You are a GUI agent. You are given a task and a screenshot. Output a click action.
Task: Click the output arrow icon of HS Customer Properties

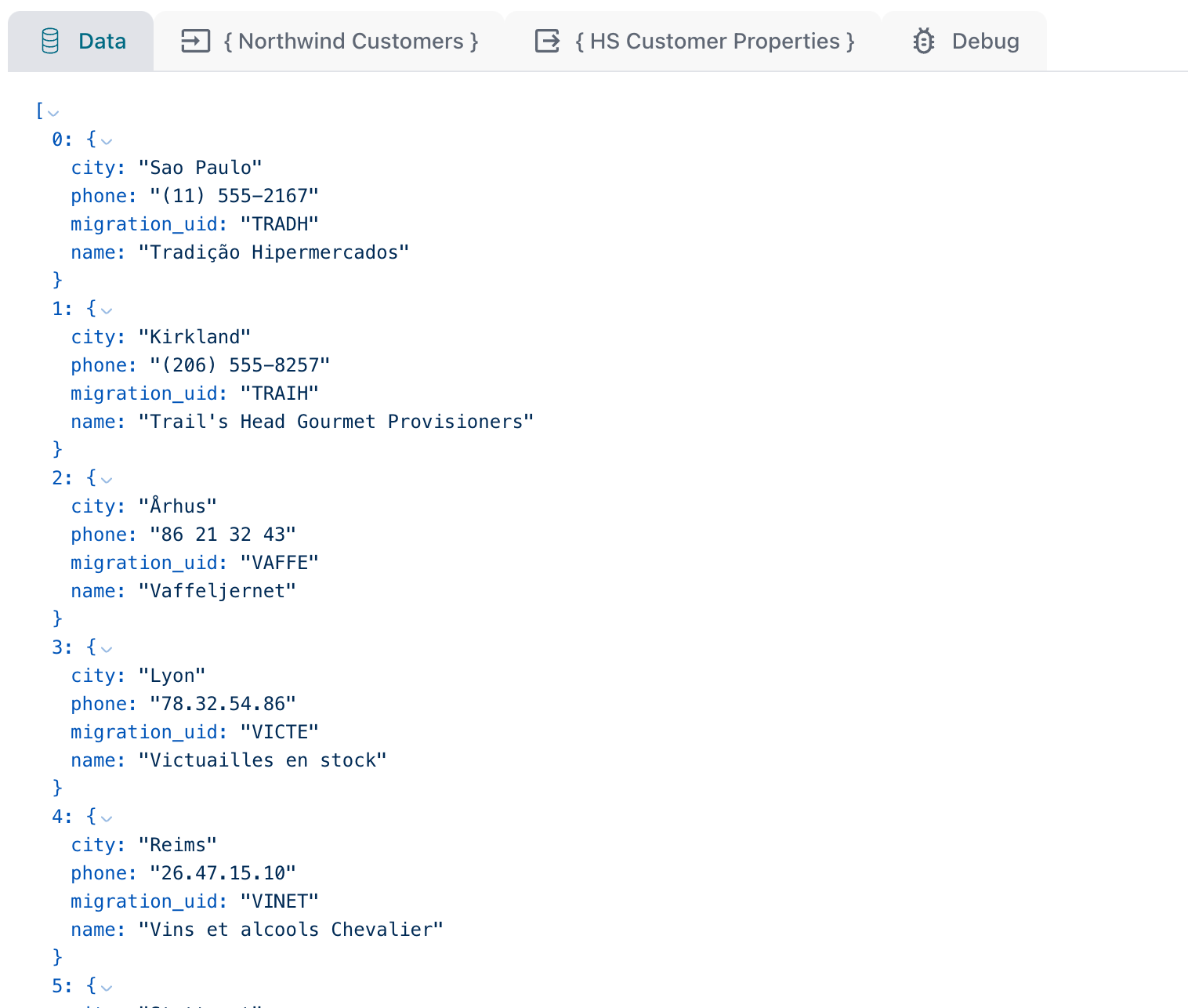pos(547,41)
